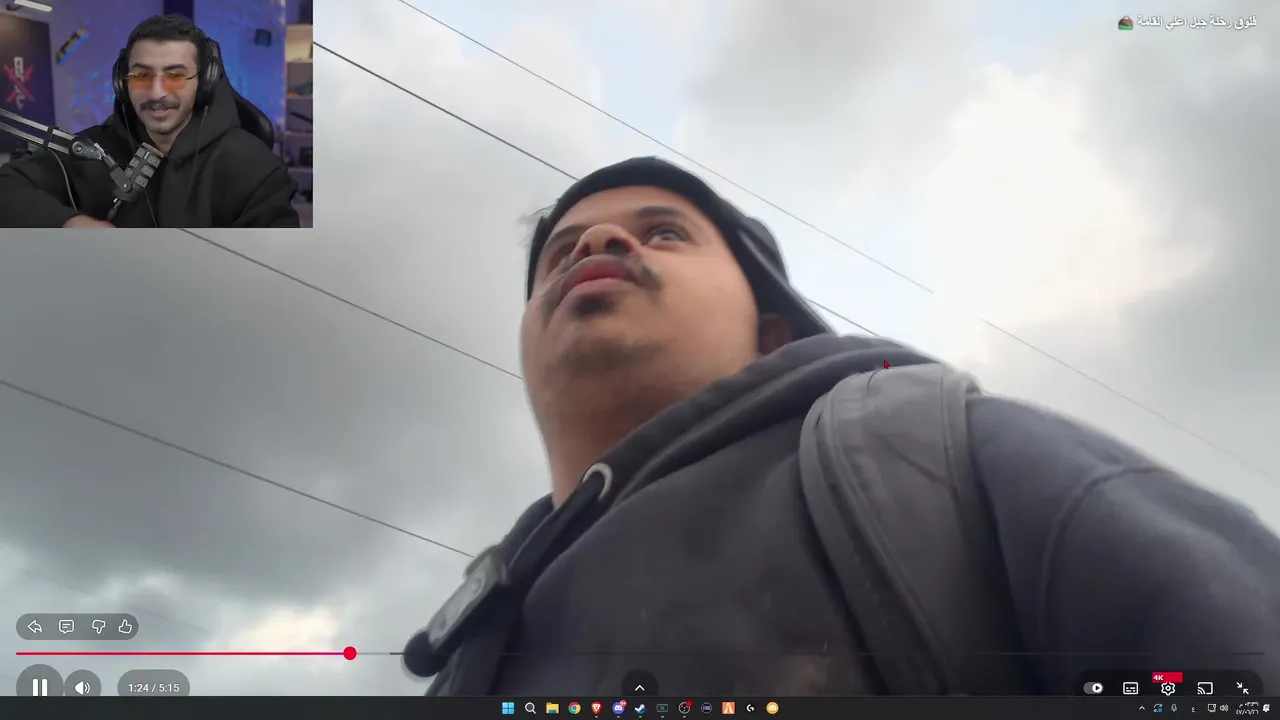The width and height of the screenshot is (1280, 720).
Task: Open the system volume tray control
Action: (1224, 708)
